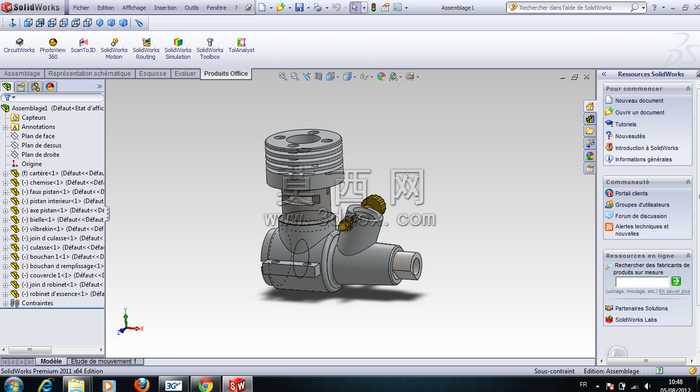Save the assembly with the floppy icon
700x392 pixels.
click(x=299, y=8)
